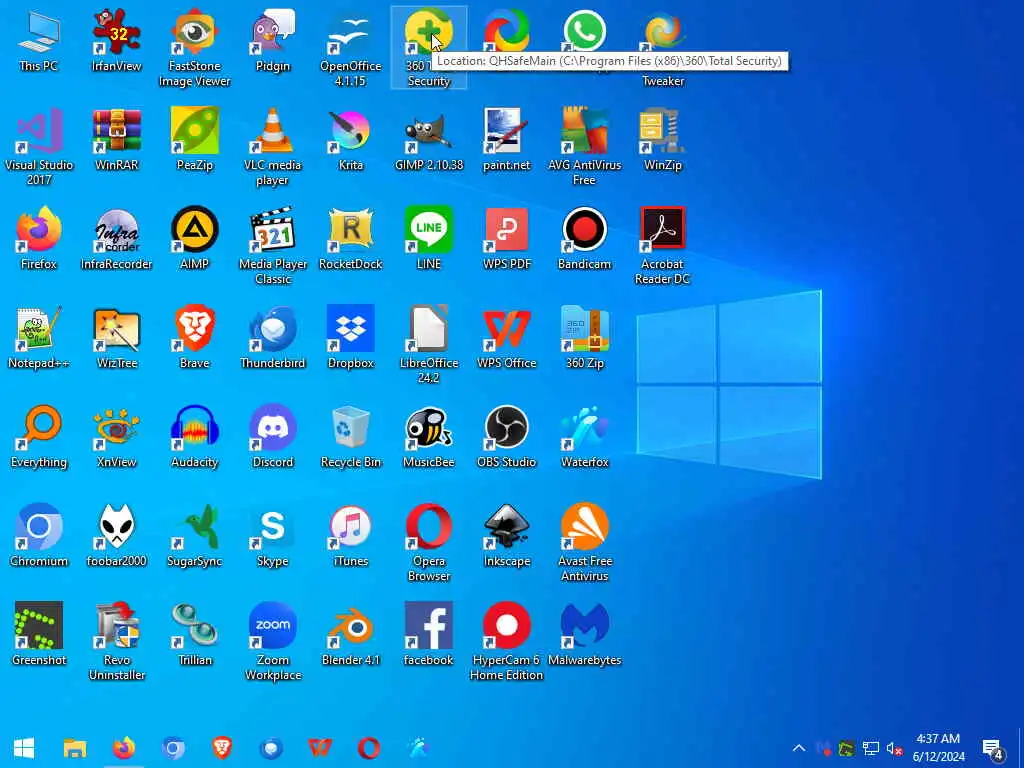Select the Pidgin desktop shortcut
This screenshot has height=768, width=1024.
coord(273,40)
